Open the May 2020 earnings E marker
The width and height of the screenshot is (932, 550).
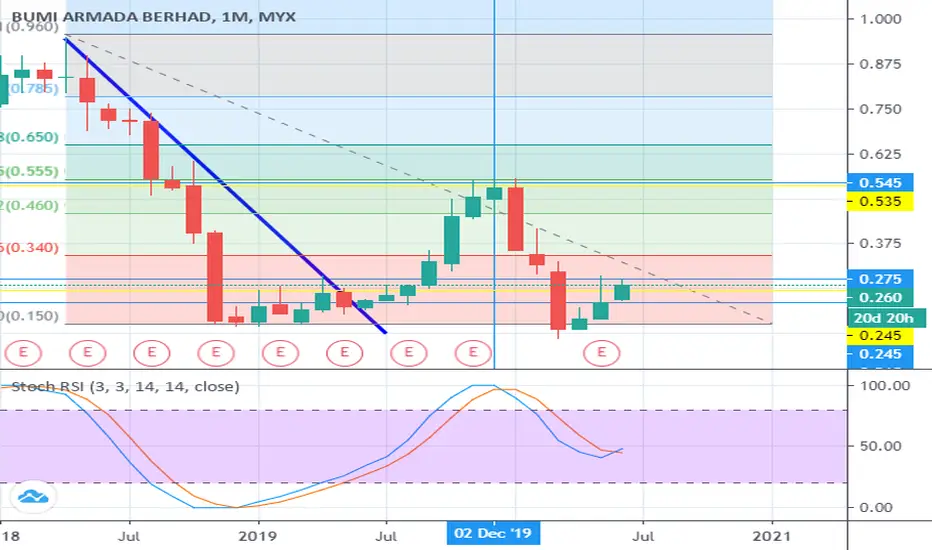coord(602,353)
